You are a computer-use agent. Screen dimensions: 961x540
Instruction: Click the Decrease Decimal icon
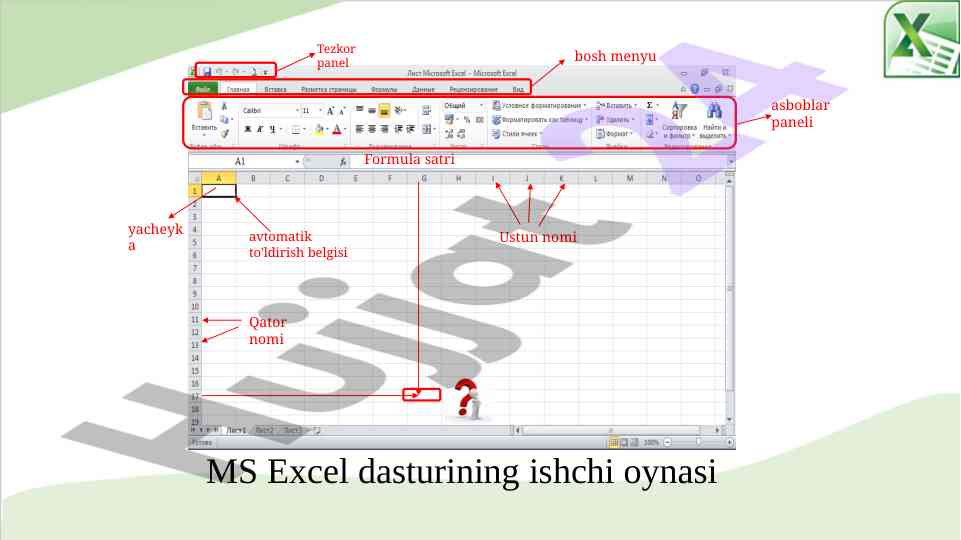click(462, 134)
